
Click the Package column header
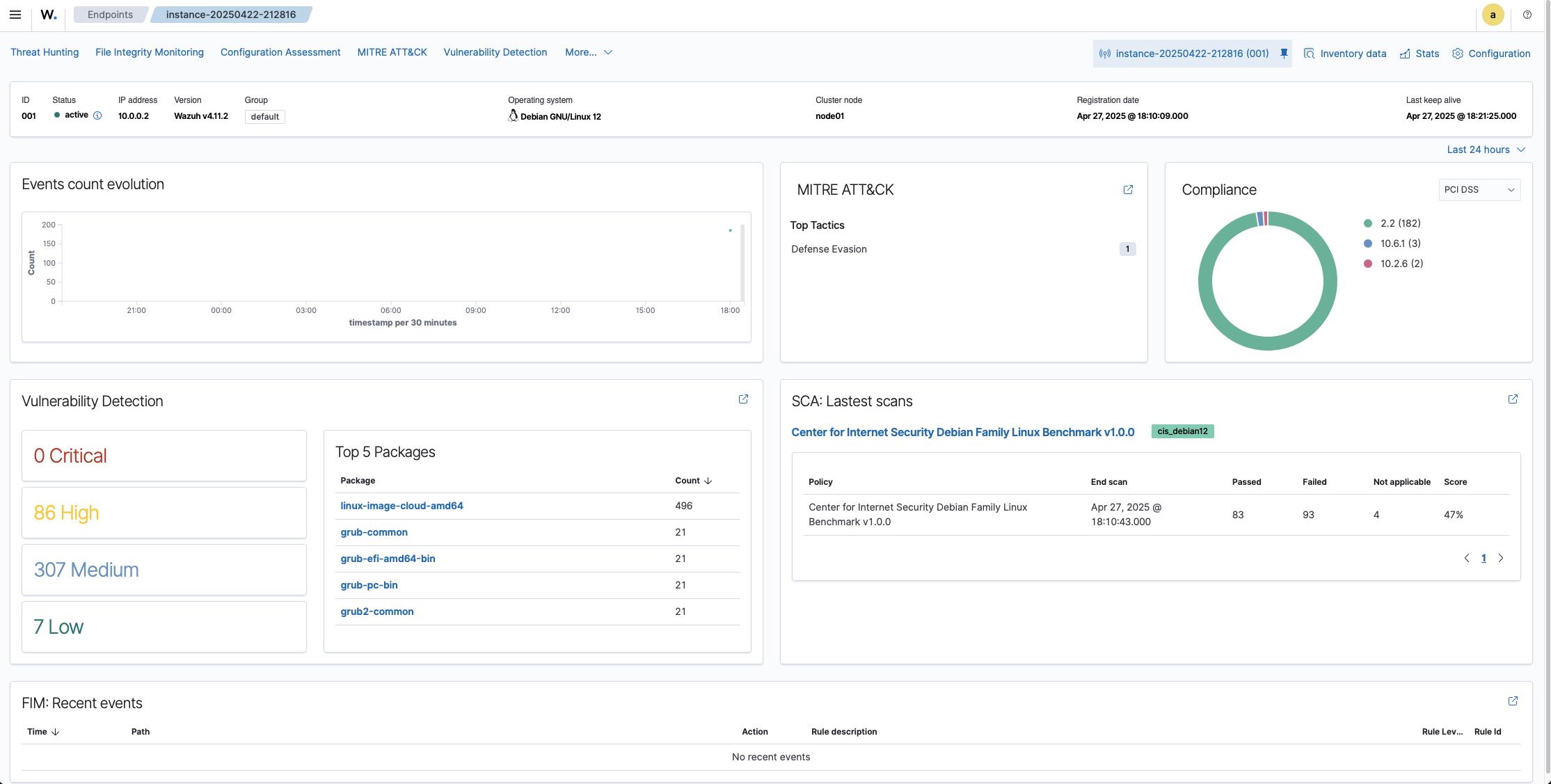[358, 481]
